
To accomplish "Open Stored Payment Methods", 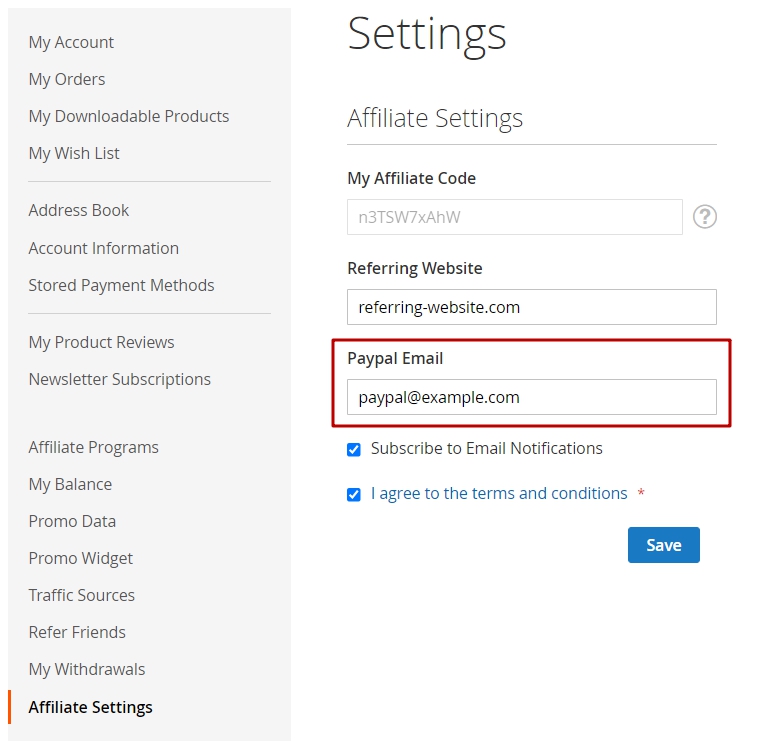I will tap(121, 285).
